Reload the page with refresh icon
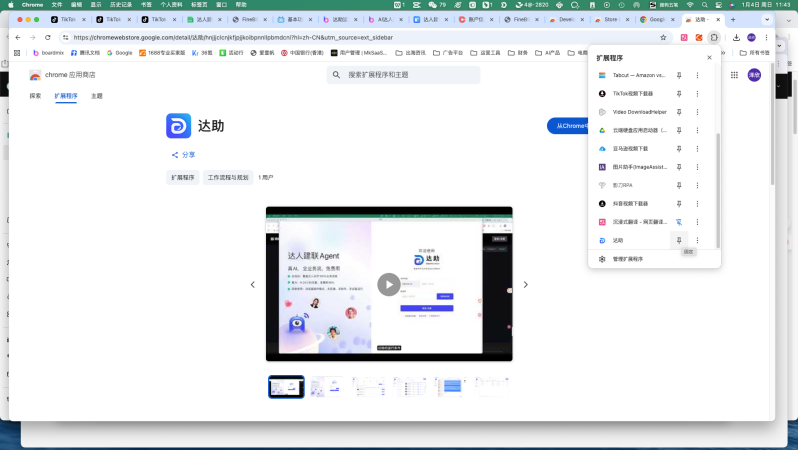Screen dimensions: 798x450 (x=48, y=37)
